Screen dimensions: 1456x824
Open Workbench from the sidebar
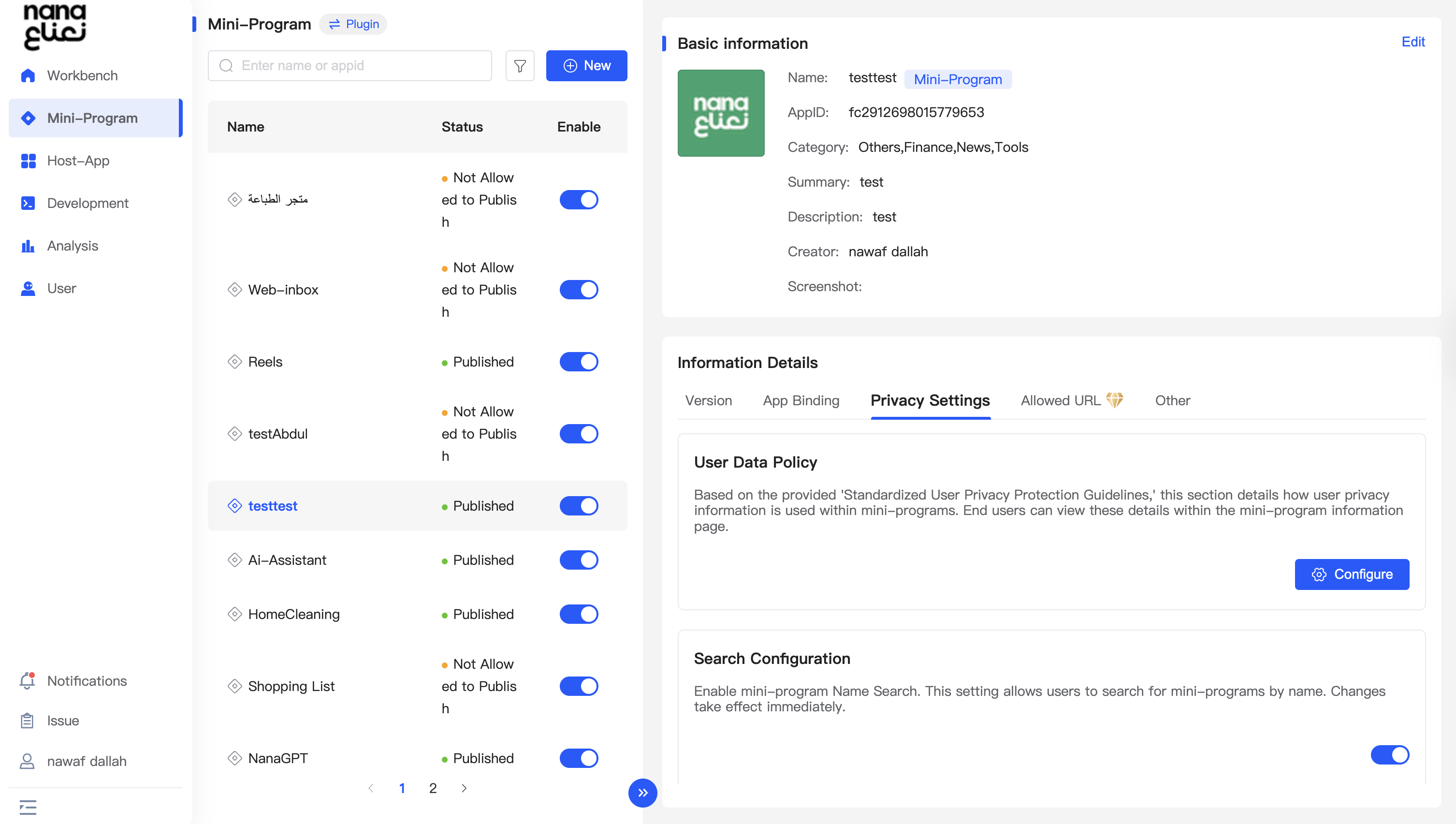click(x=82, y=75)
